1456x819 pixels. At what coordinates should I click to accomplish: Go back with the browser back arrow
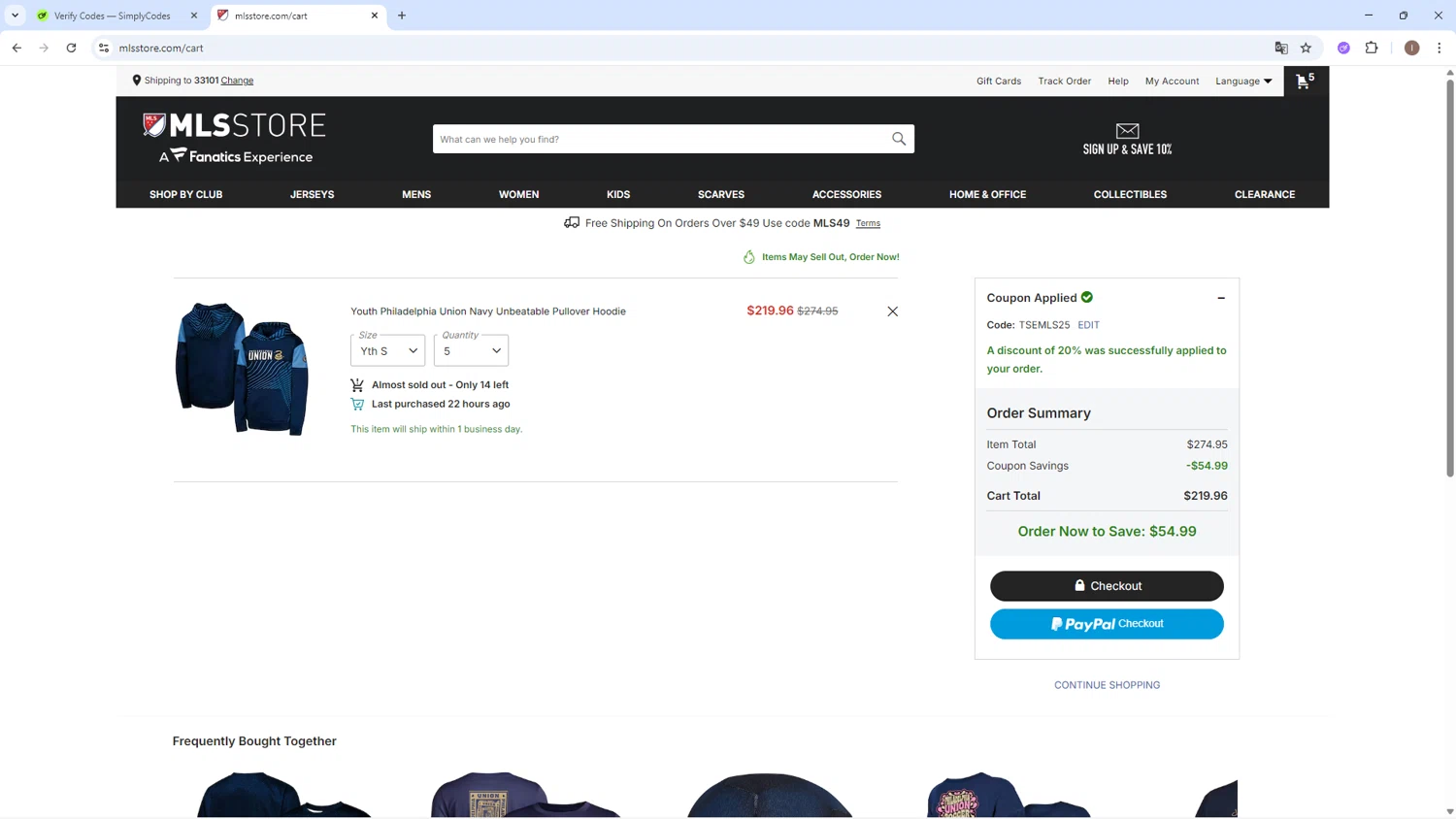click(x=17, y=48)
